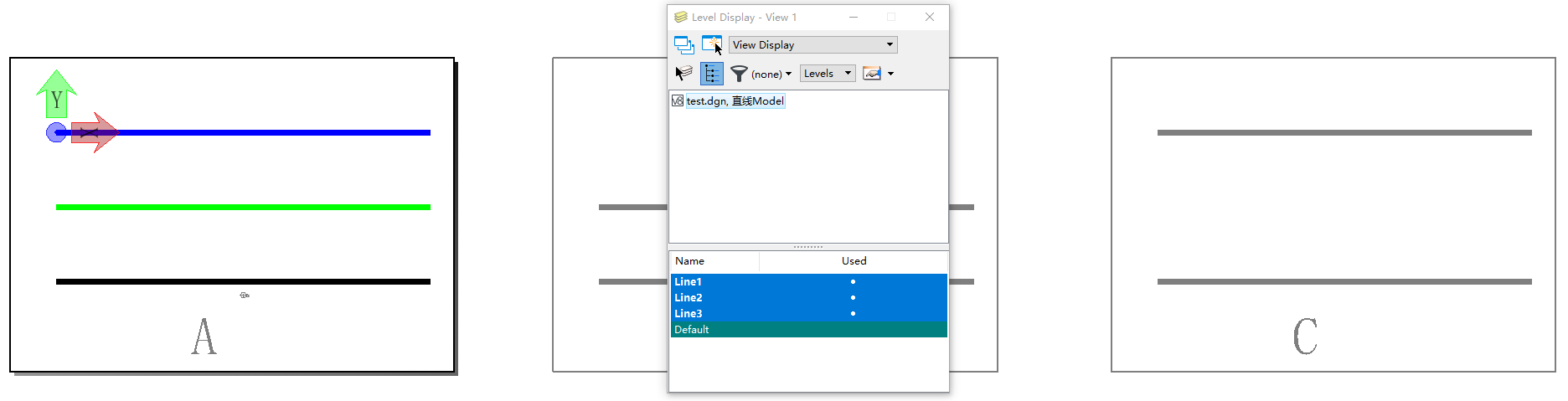Click the change level by element-selection icon
1568x401 pixels.
(684, 74)
